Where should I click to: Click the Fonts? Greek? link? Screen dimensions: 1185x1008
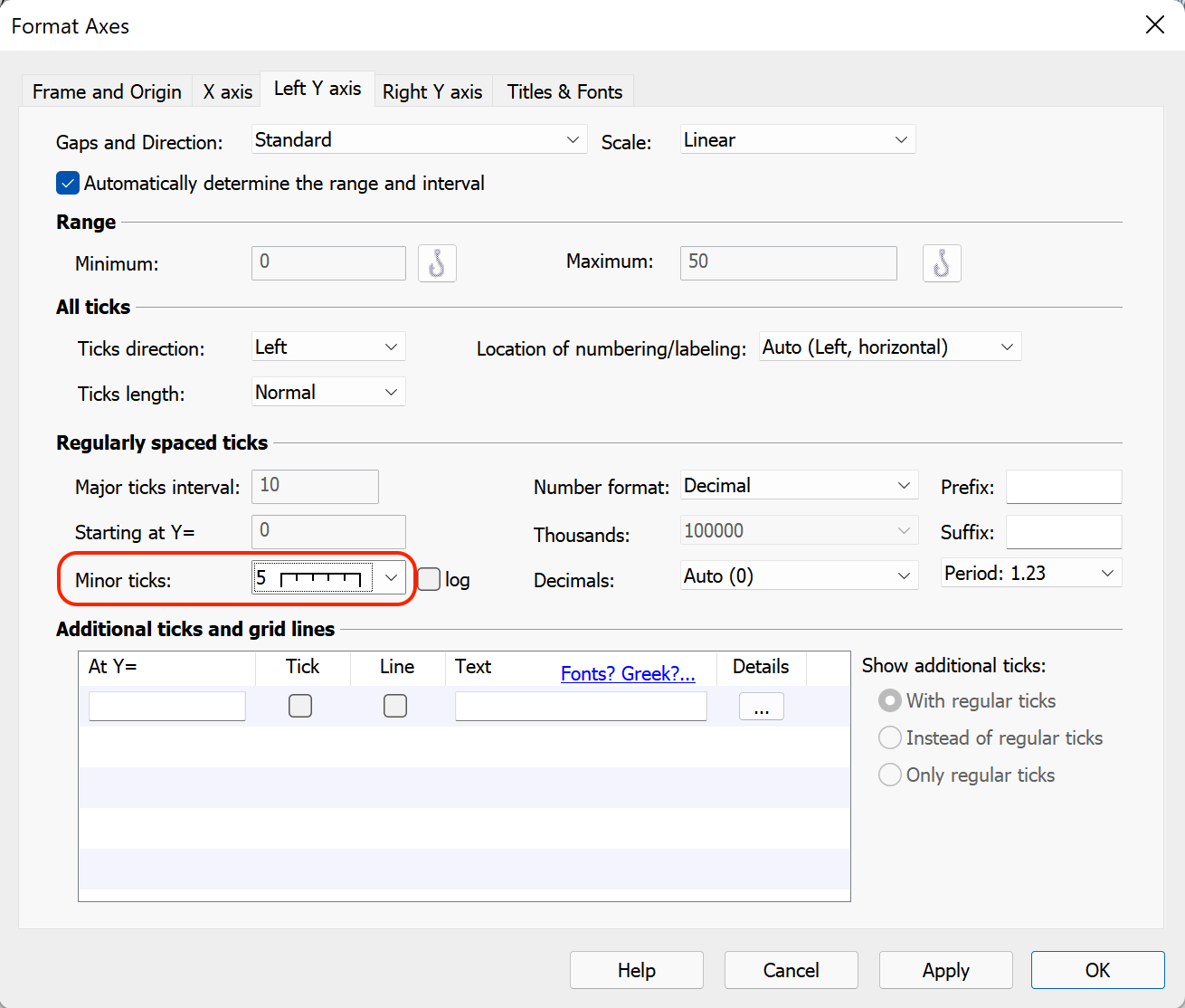click(628, 674)
